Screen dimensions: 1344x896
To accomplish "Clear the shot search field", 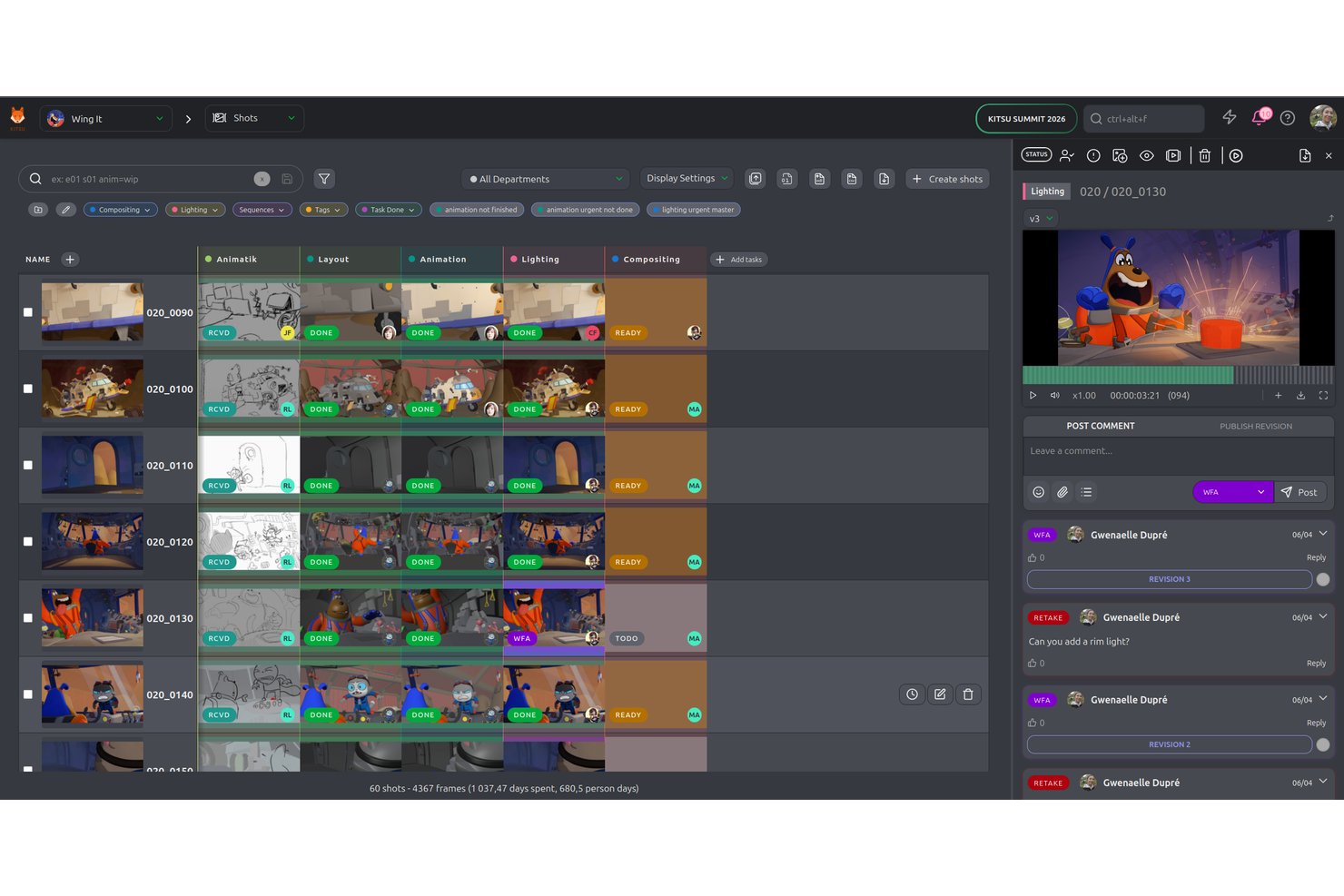I will coord(262,179).
